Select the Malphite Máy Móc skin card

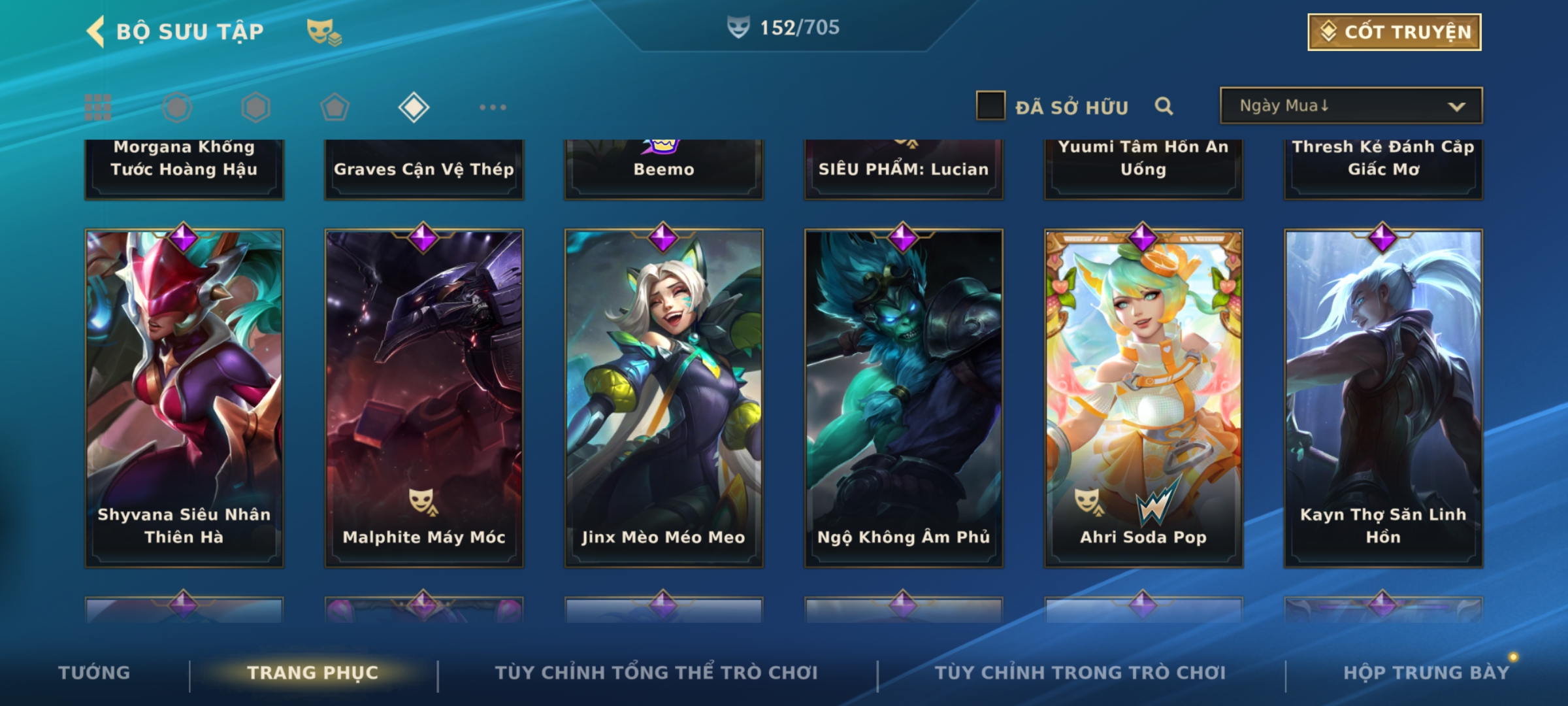pyautogui.click(x=424, y=398)
